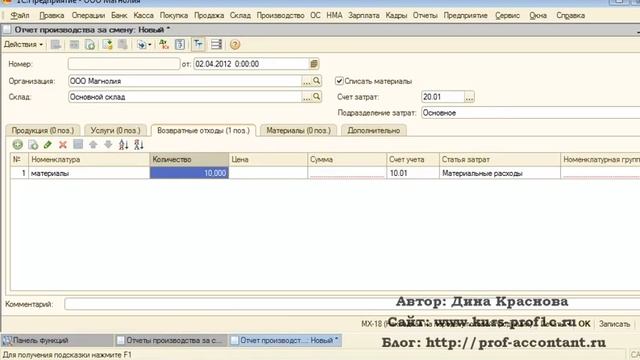The width and height of the screenshot is (640, 360).
Task: Click the post document icon with green arrow
Action: [107, 44]
